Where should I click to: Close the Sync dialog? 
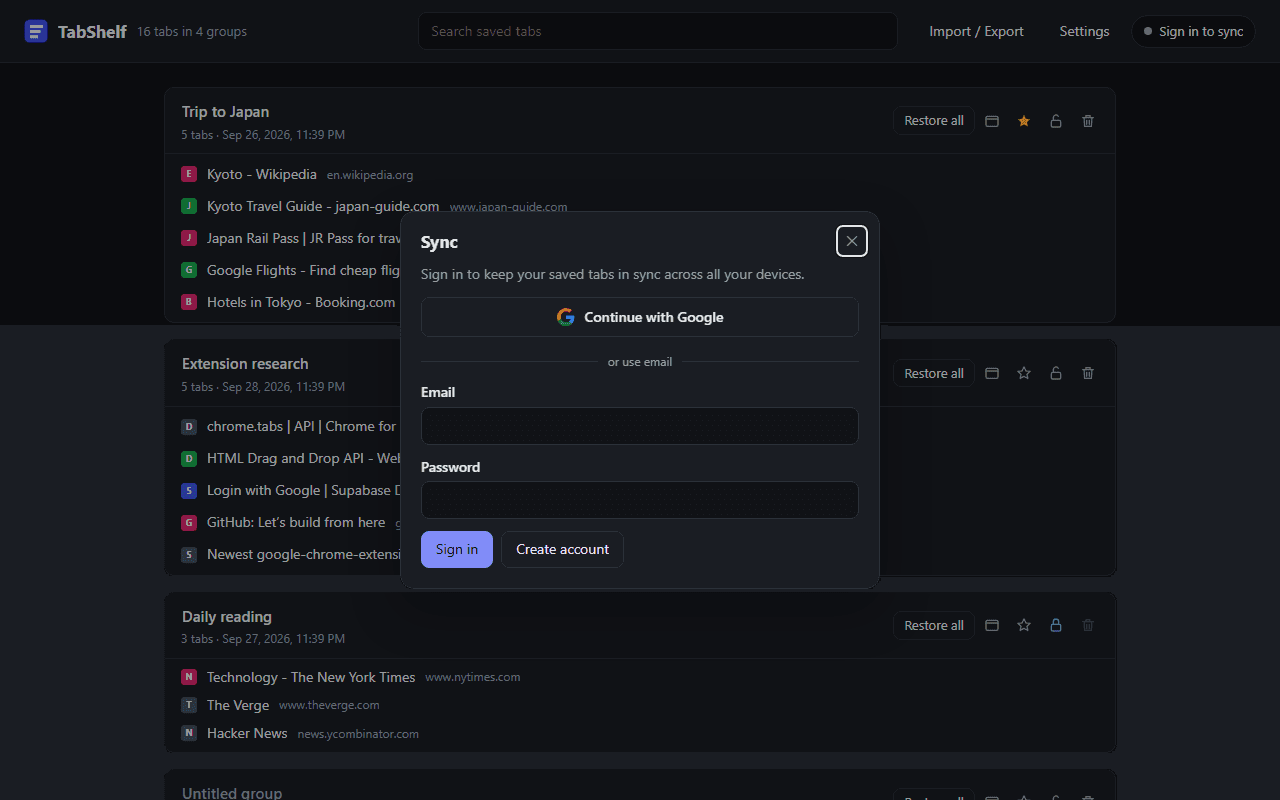(x=852, y=241)
